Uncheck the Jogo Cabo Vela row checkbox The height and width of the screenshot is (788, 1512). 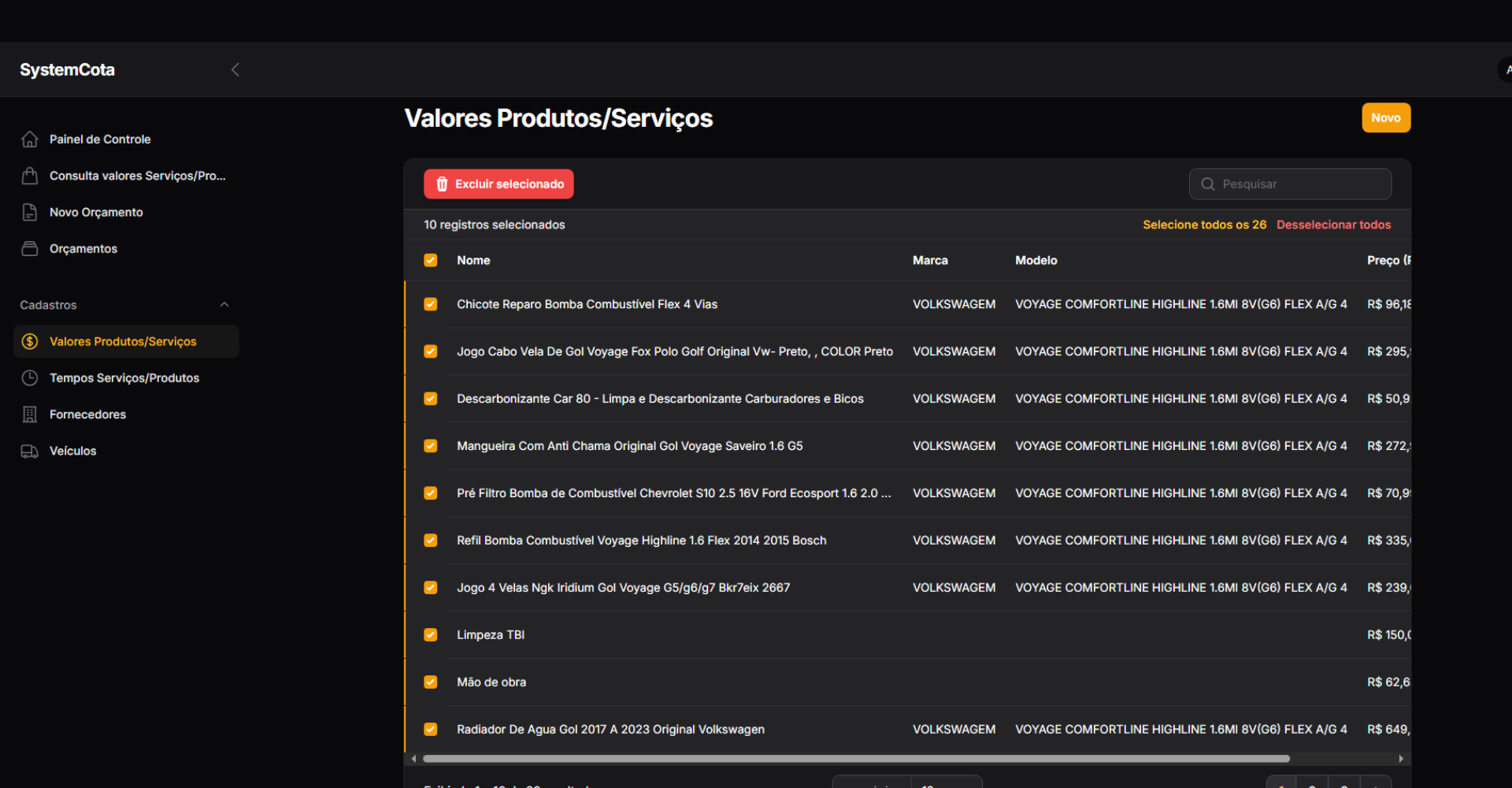(x=431, y=351)
